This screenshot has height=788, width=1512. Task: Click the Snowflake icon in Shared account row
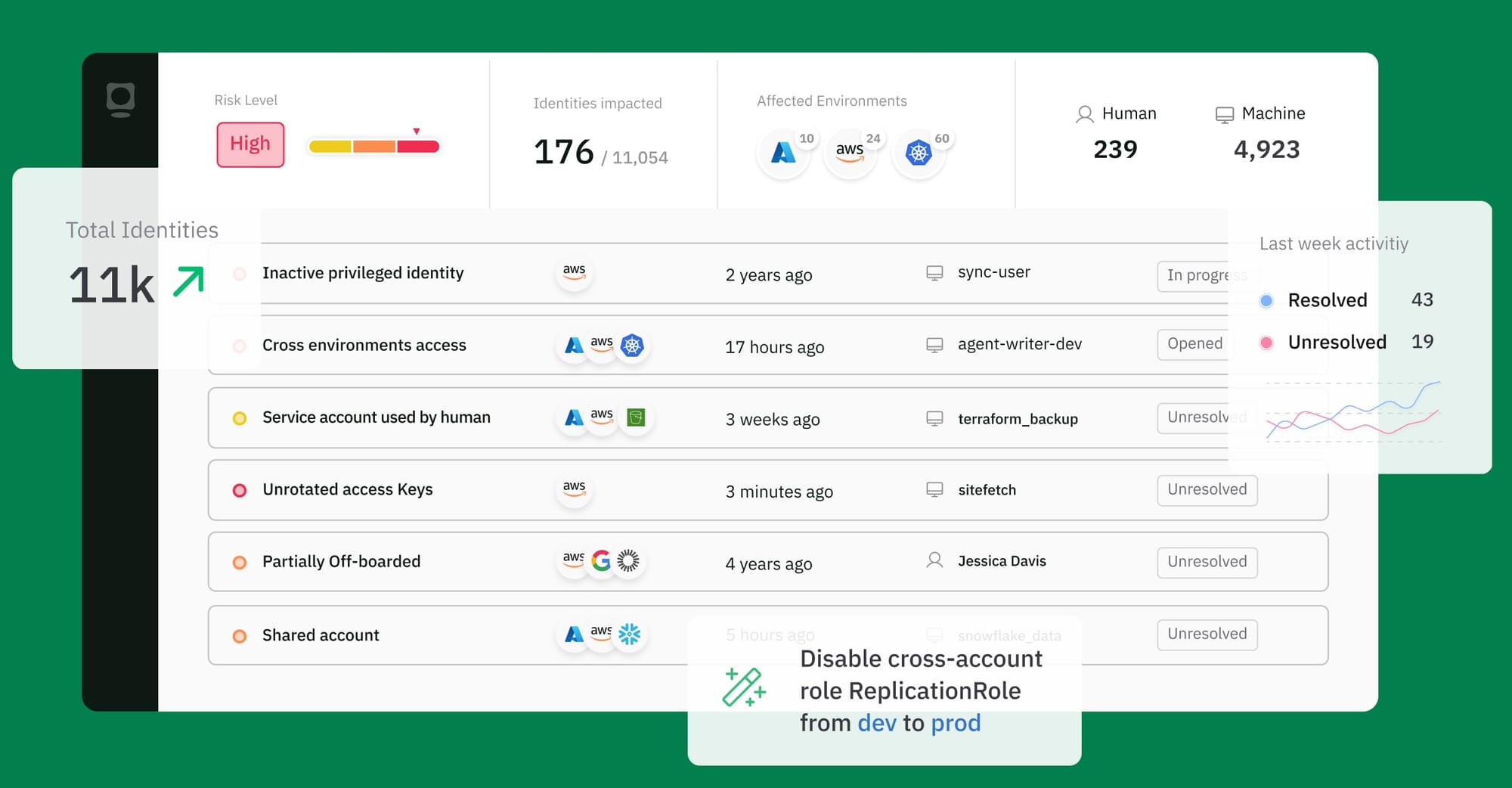pos(629,634)
